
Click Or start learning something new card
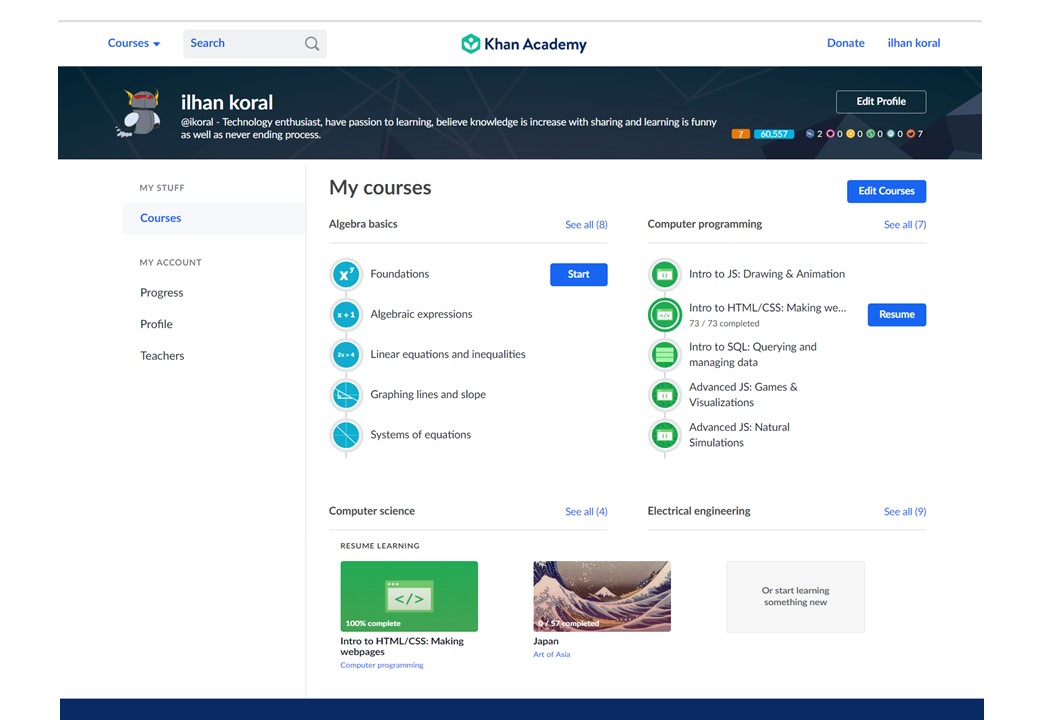[795, 597]
